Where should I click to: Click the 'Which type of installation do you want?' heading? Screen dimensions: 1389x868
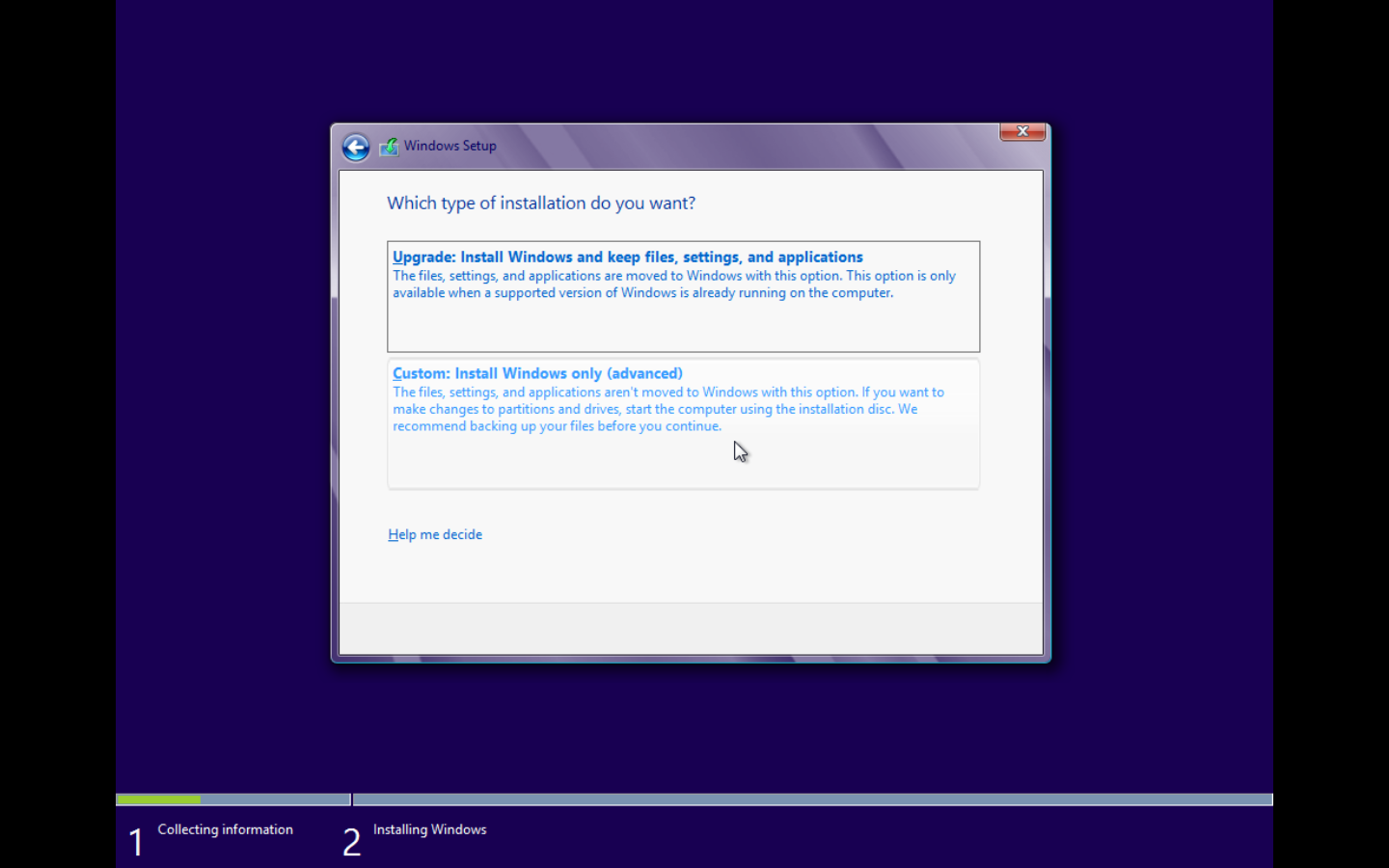[541, 203]
